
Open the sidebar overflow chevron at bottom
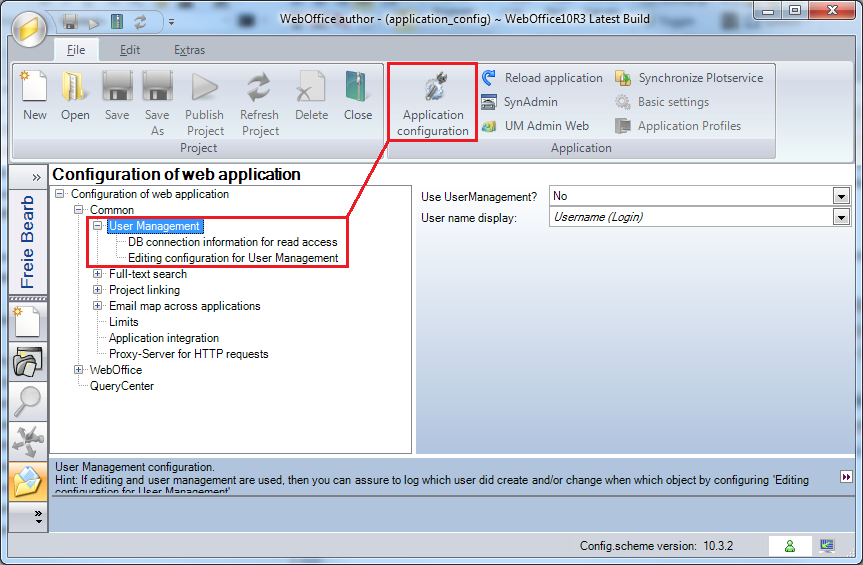pos(38,517)
